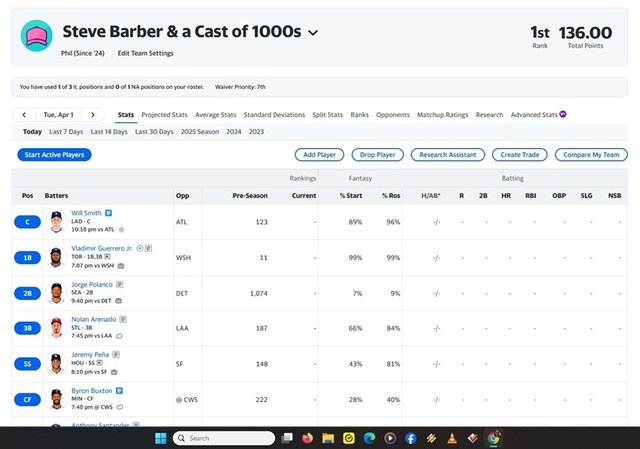640x449 pixels.
Task: Expand the team name dropdown chevron
Action: click(x=313, y=33)
